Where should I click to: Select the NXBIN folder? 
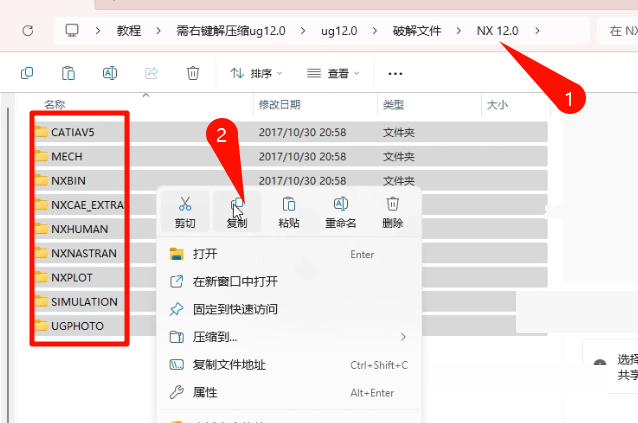pyautogui.click(x=68, y=181)
